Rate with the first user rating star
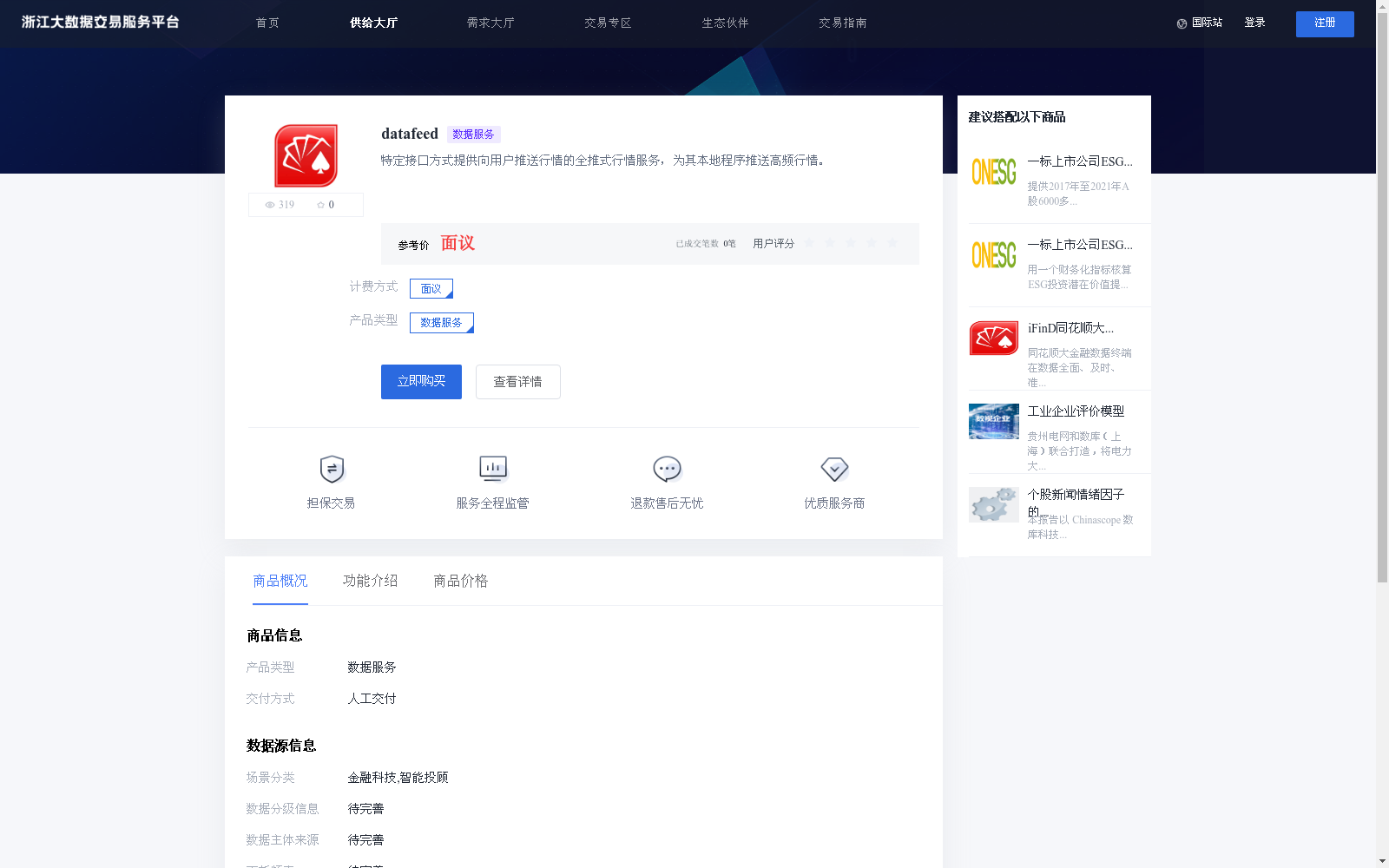Screen dimensions: 1389x868 pos(809,243)
